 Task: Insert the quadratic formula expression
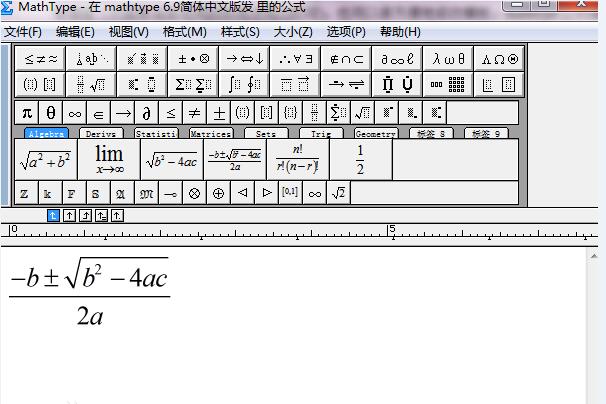coord(235,160)
